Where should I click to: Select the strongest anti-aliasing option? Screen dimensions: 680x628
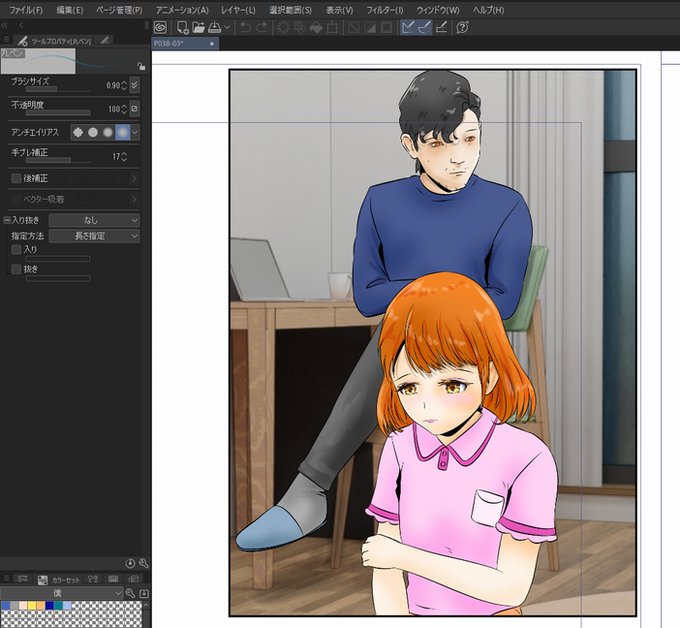coord(123,132)
